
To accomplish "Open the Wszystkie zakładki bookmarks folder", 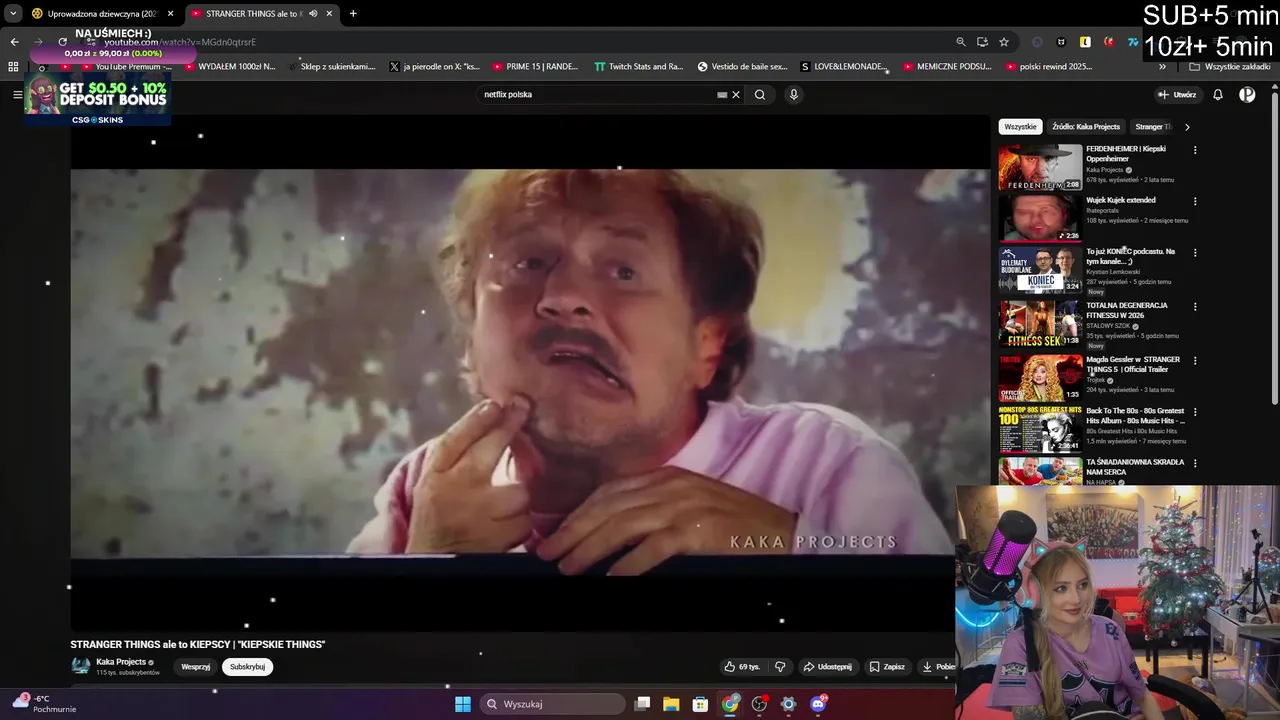I will pos(1230,67).
